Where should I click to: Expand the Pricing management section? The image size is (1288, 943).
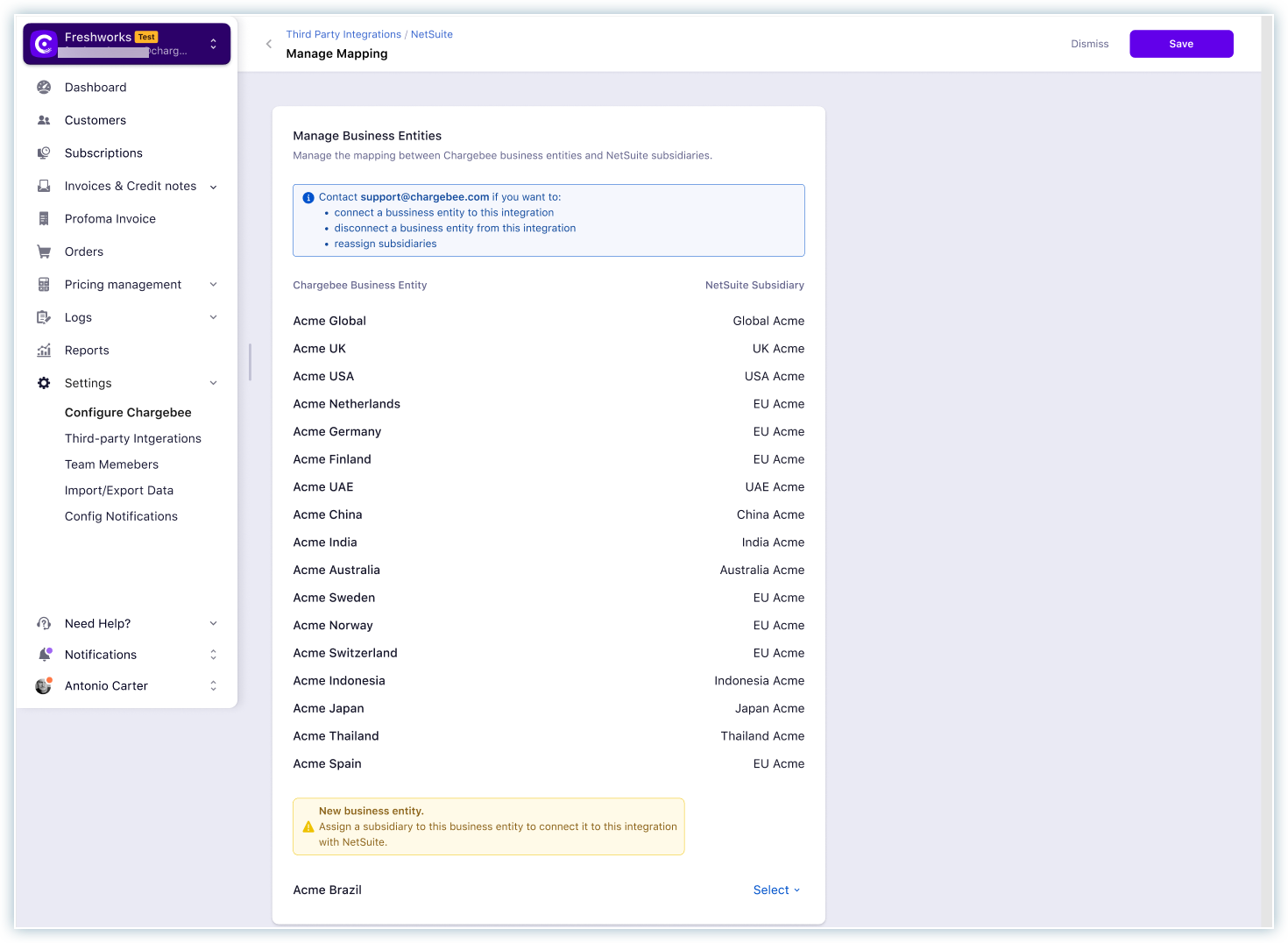(x=213, y=285)
